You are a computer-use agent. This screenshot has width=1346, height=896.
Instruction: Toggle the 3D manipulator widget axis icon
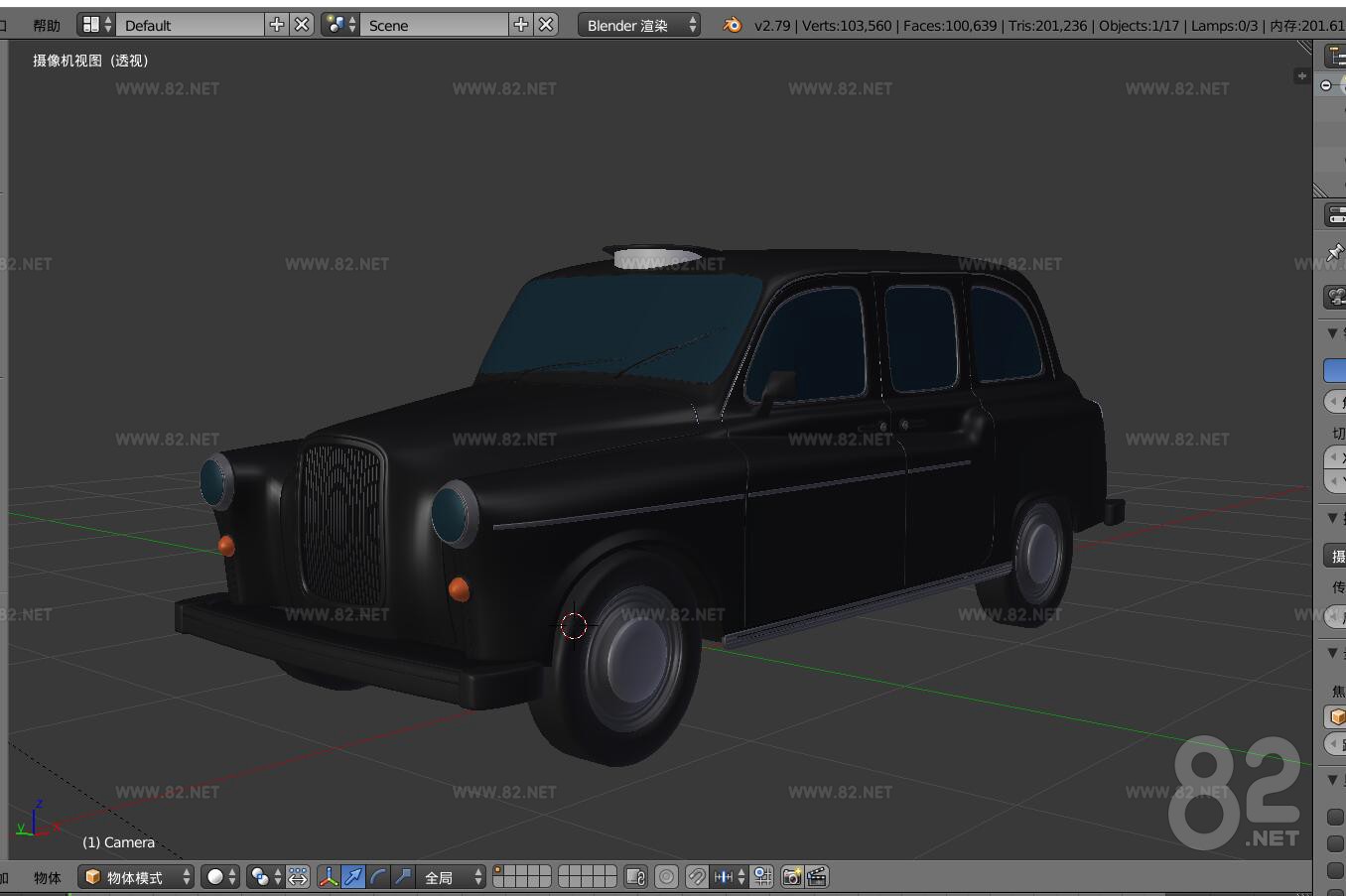329,876
